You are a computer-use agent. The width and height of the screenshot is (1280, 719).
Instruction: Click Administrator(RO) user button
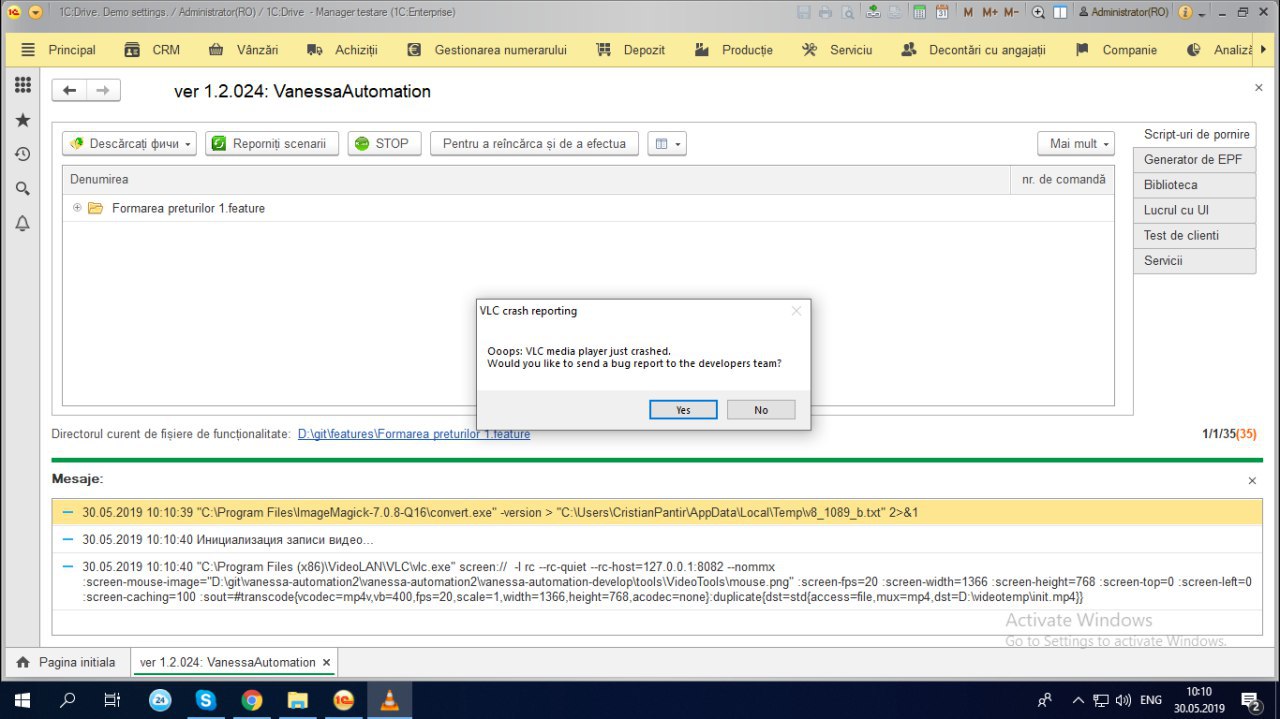(x=1122, y=12)
